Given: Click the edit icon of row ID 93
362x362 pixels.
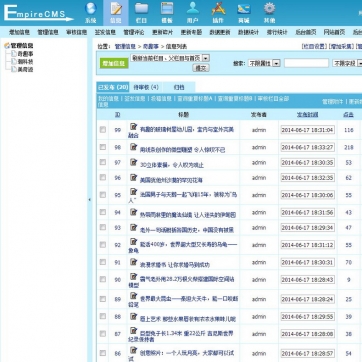Looking at the screenshot, I should (134, 227).
